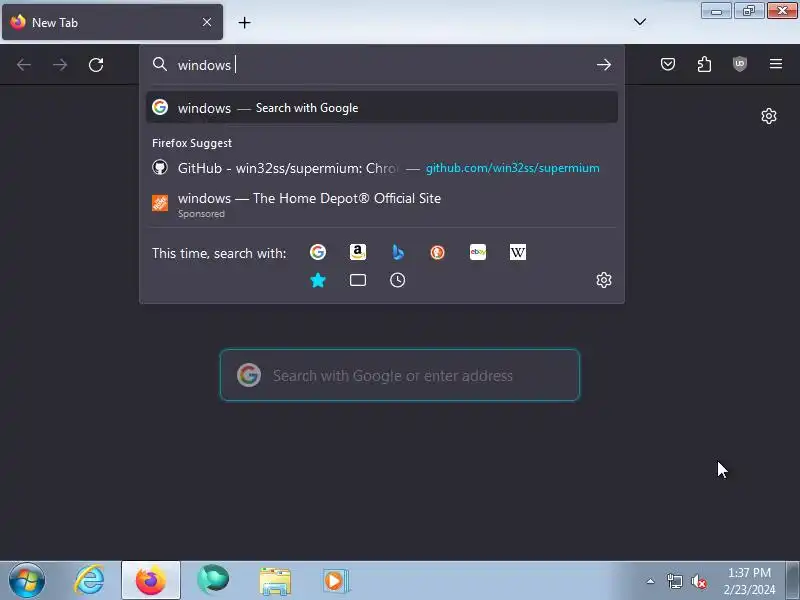The height and width of the screenshot is (600, 800).
Task: Open search settings gear in dropdown
Action: (604, 280)
